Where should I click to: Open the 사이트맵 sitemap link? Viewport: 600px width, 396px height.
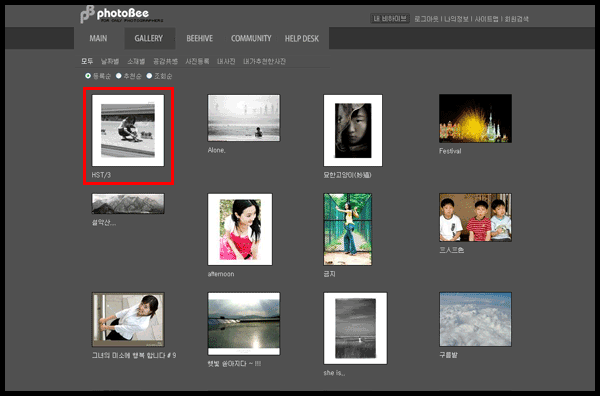(486, 19)
